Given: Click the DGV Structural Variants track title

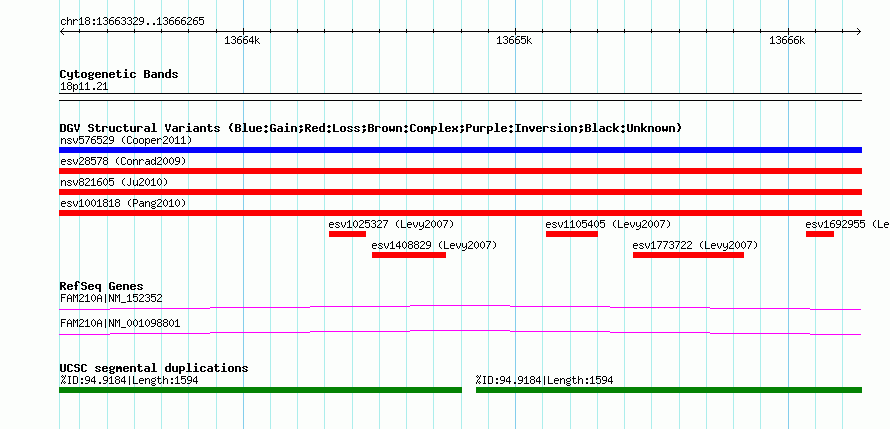Looking at the screenshot, I should [371, 128].
